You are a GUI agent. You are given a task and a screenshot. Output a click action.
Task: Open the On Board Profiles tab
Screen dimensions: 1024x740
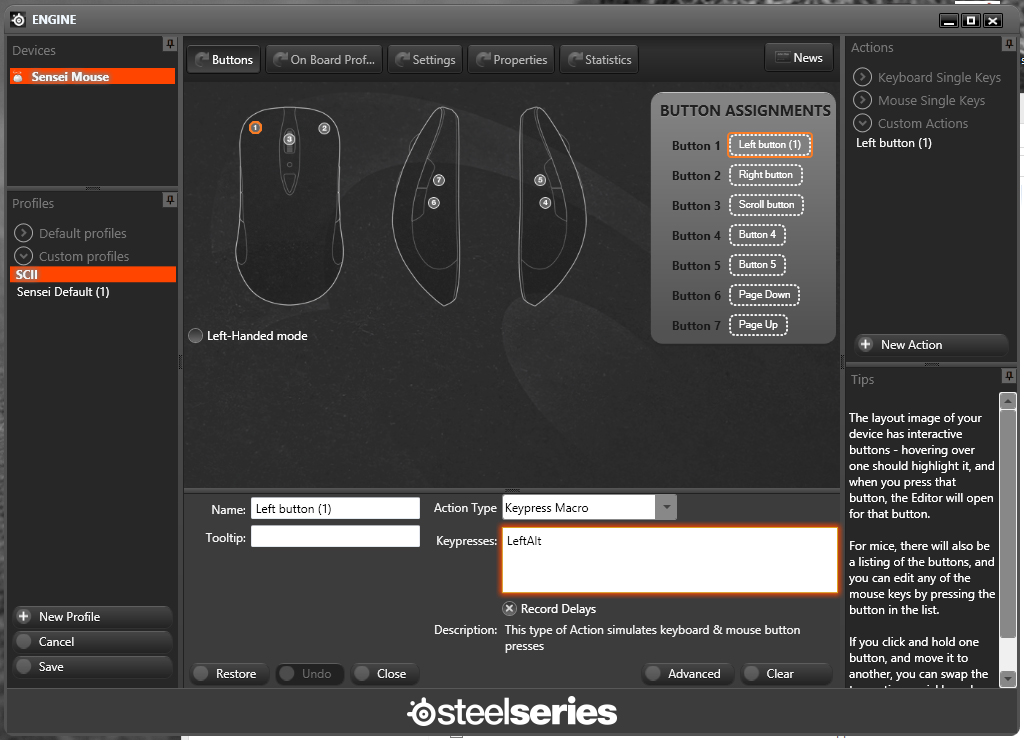[x=324, y=59]
